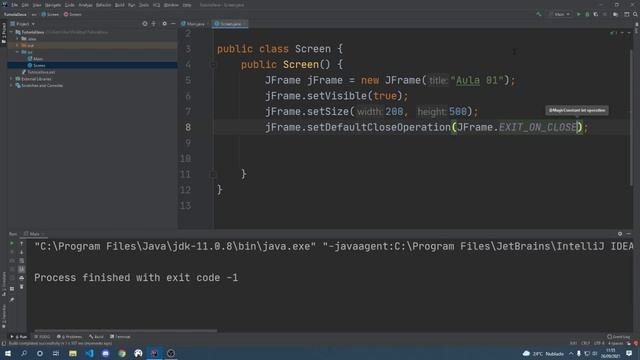Open the Window menu
The width and height of the screenshot is (640, 360).
point(171,5)
